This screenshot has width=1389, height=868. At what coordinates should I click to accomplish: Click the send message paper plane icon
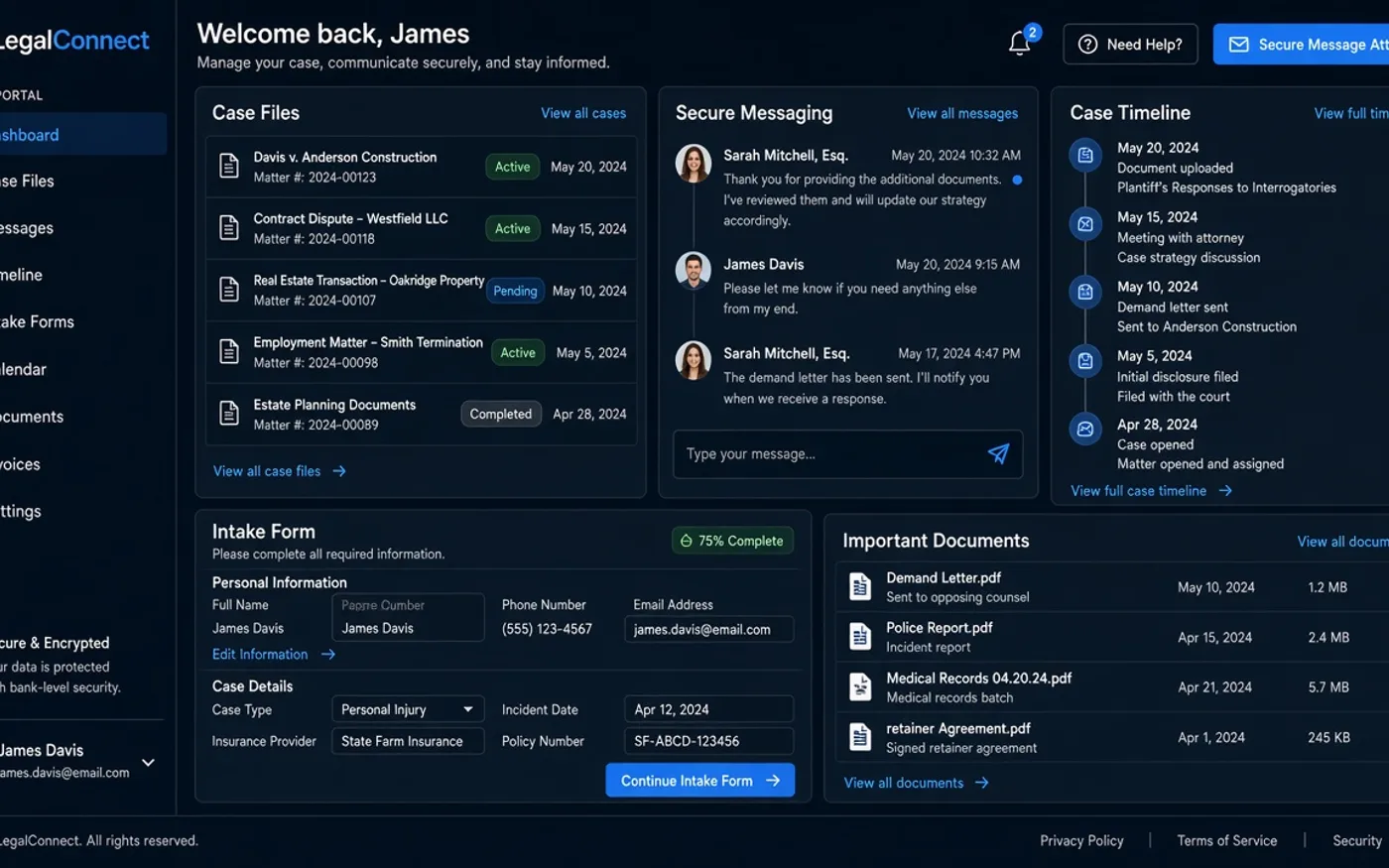998,454
